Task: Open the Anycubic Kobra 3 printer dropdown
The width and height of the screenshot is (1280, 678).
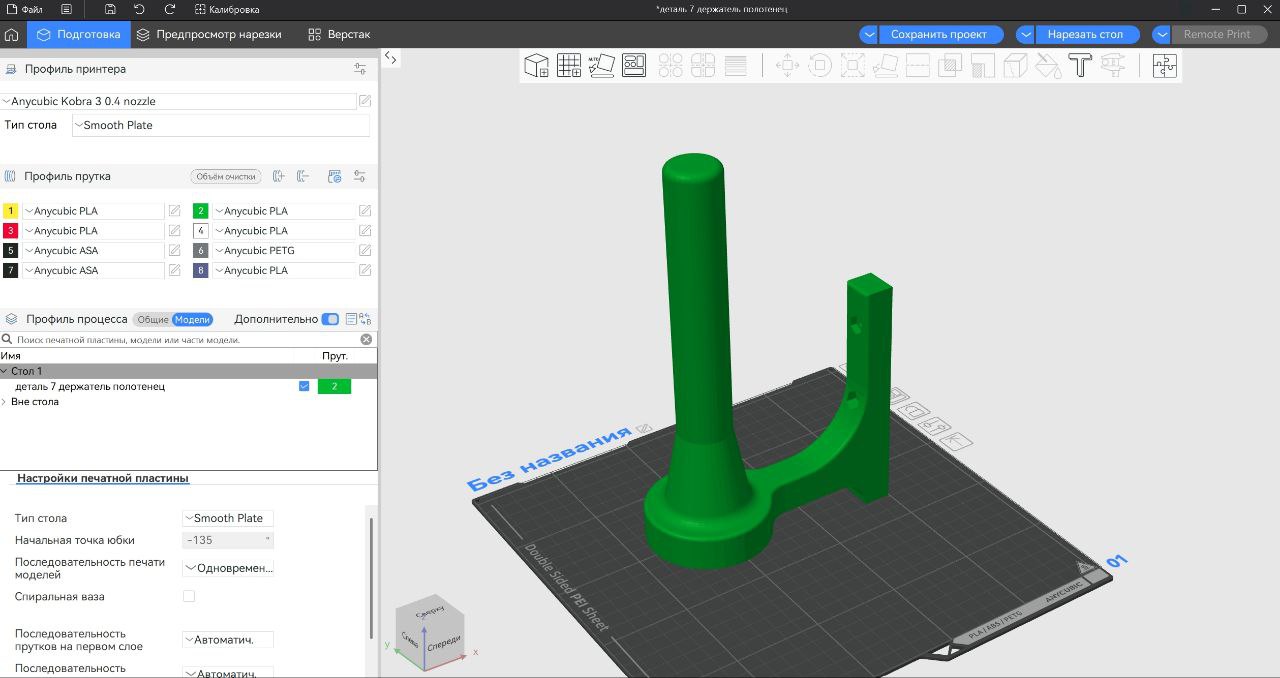Action: pos(180,101)
